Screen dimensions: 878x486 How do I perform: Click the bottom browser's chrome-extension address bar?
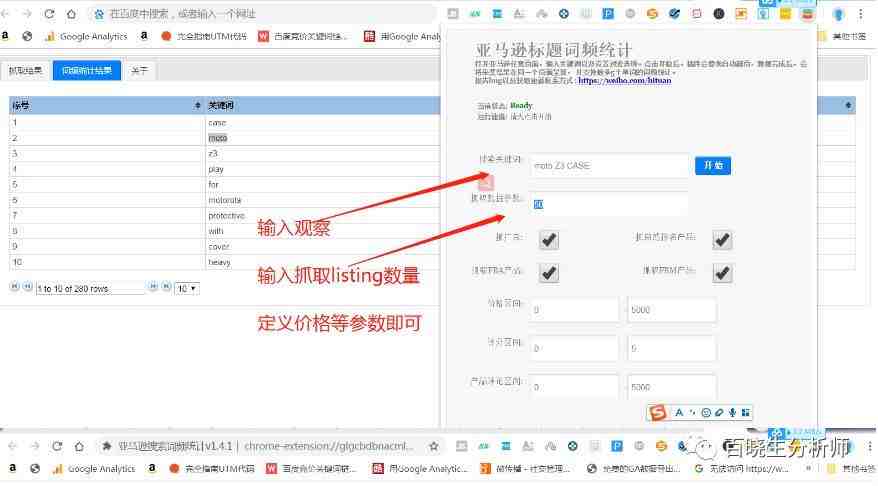[x=266, y=446]
